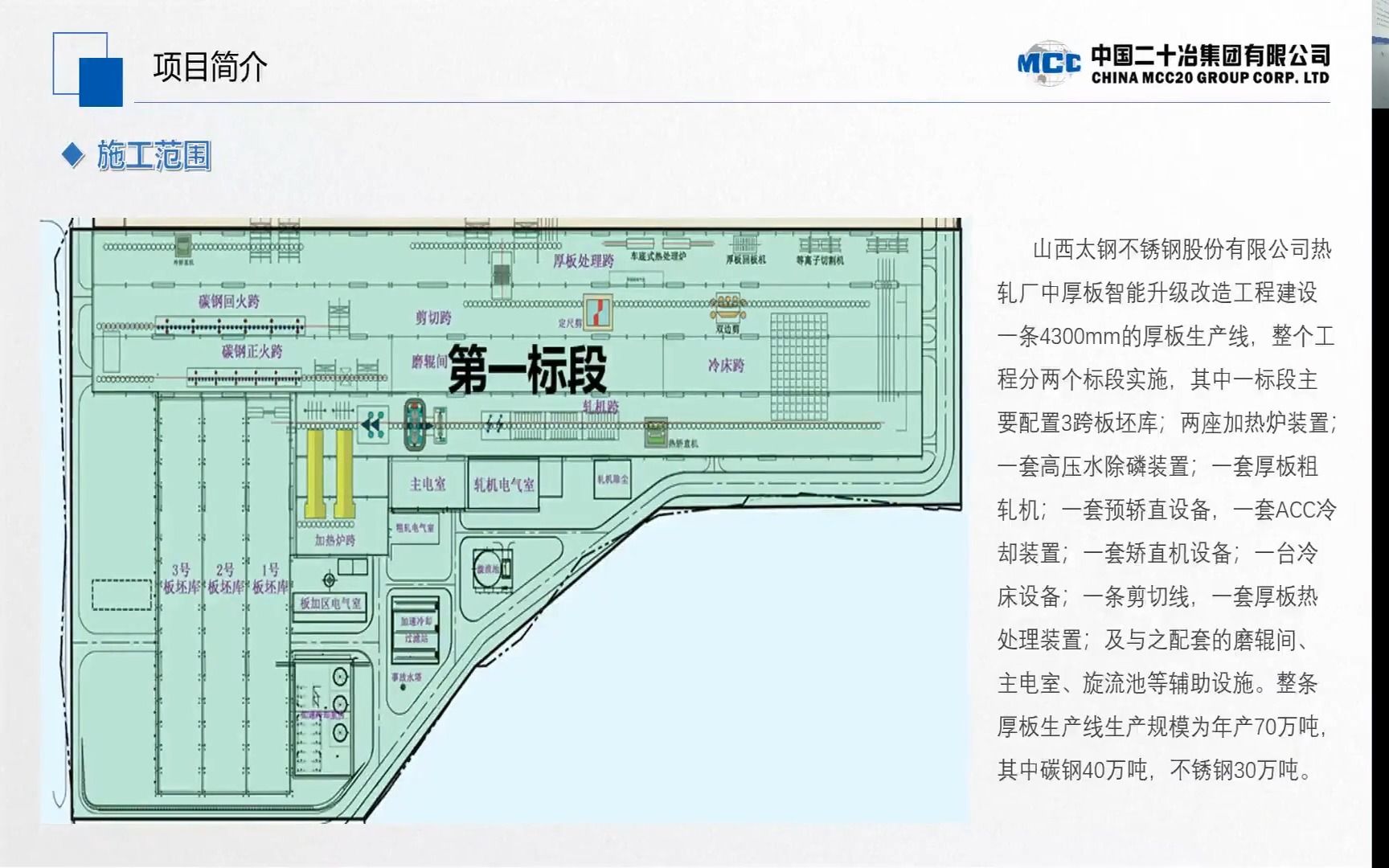Click last line 其中碳钢40万吨，不锈钢30万吨
Image resolution: width=1389 pixels, height=868 pixels.
coord(1155,770)
